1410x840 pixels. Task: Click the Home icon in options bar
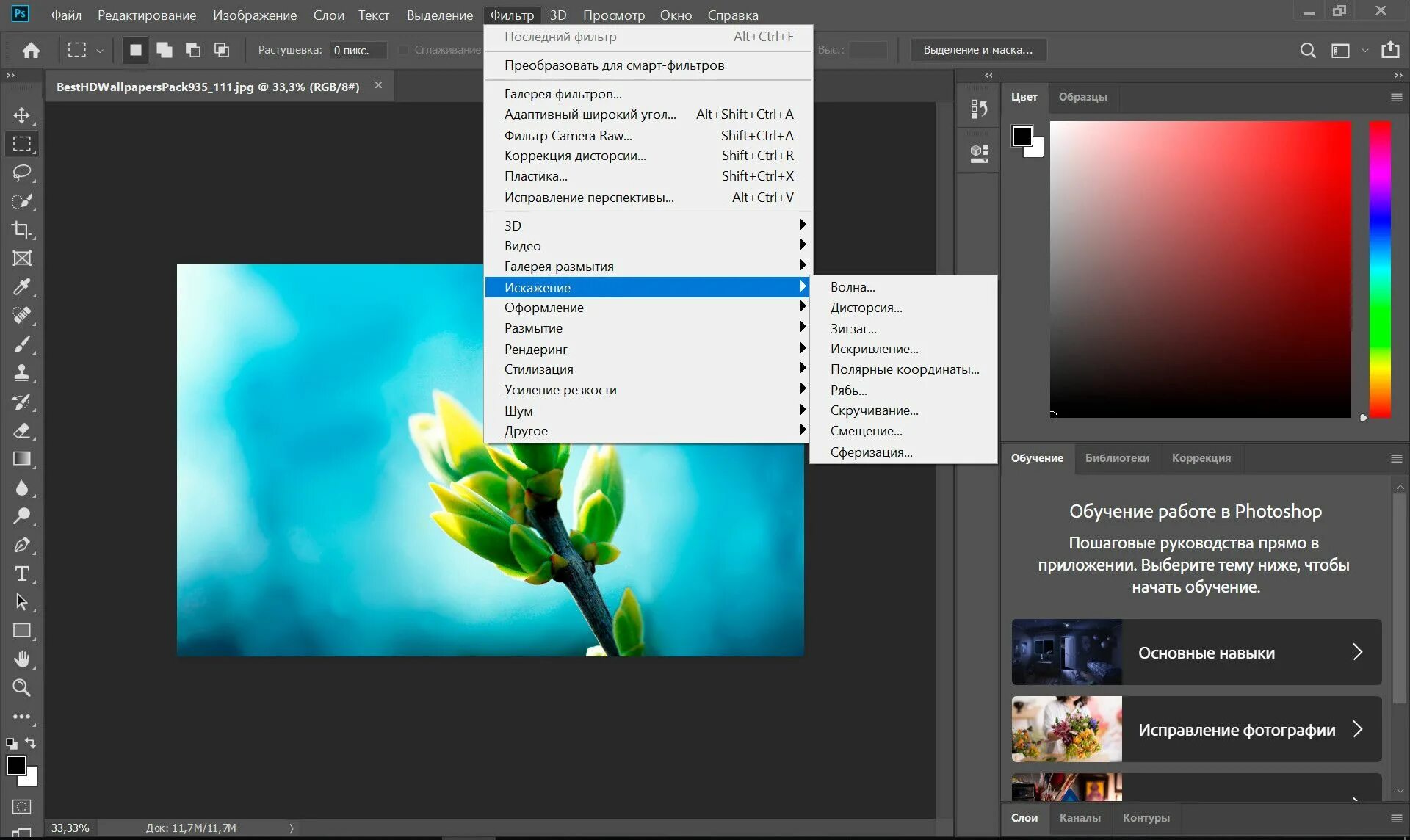[x=31, y=50]
